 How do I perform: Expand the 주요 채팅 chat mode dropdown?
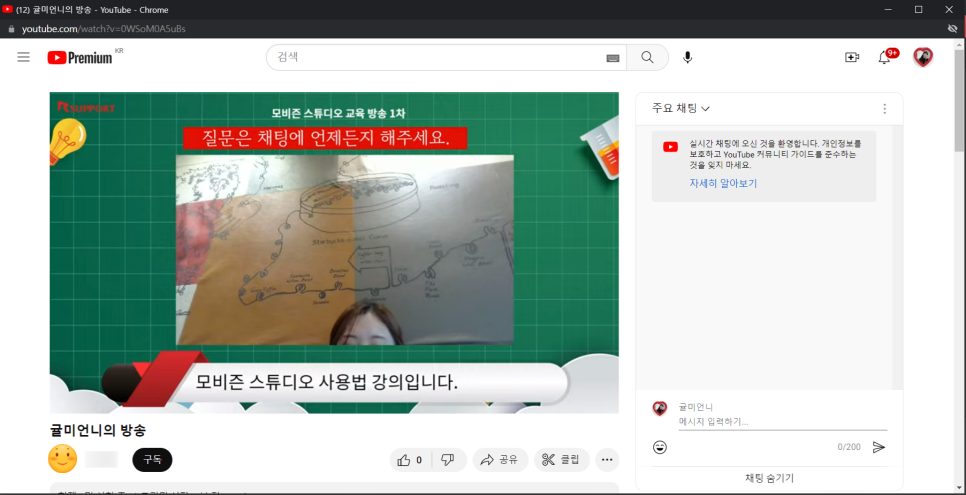[x=681, y=108]
